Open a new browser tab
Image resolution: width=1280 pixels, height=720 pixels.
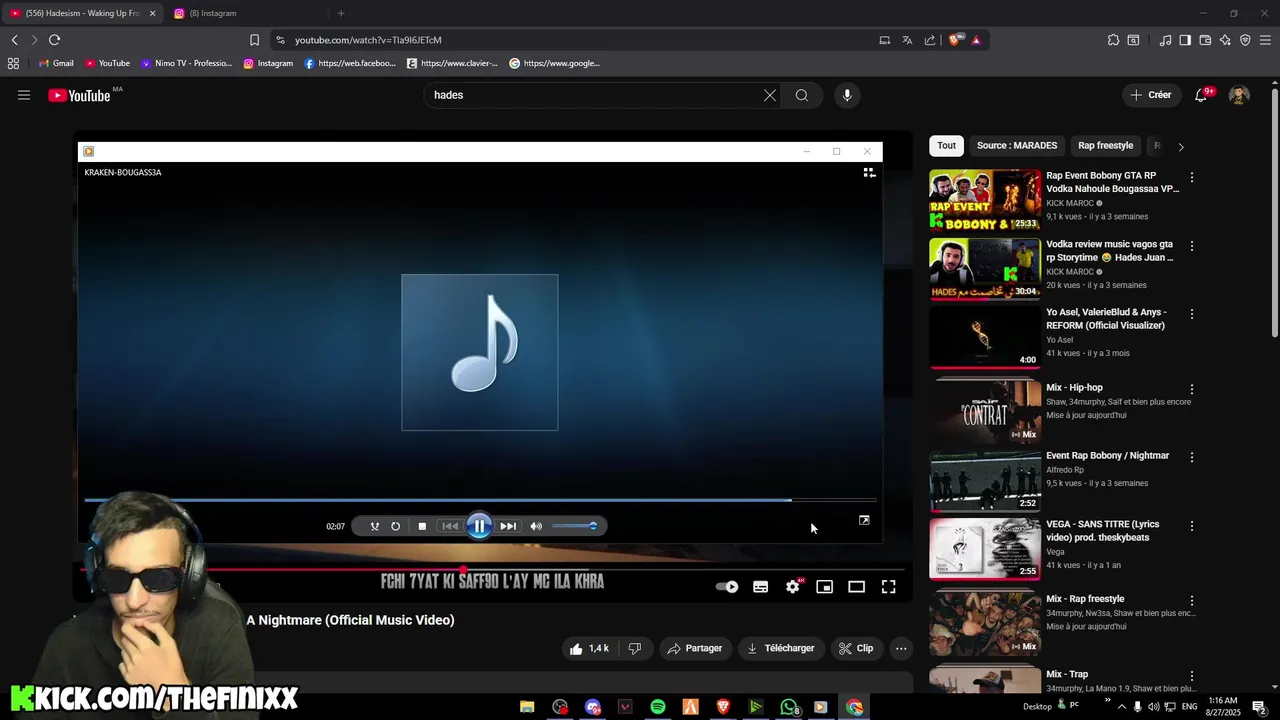click(341, 13)
